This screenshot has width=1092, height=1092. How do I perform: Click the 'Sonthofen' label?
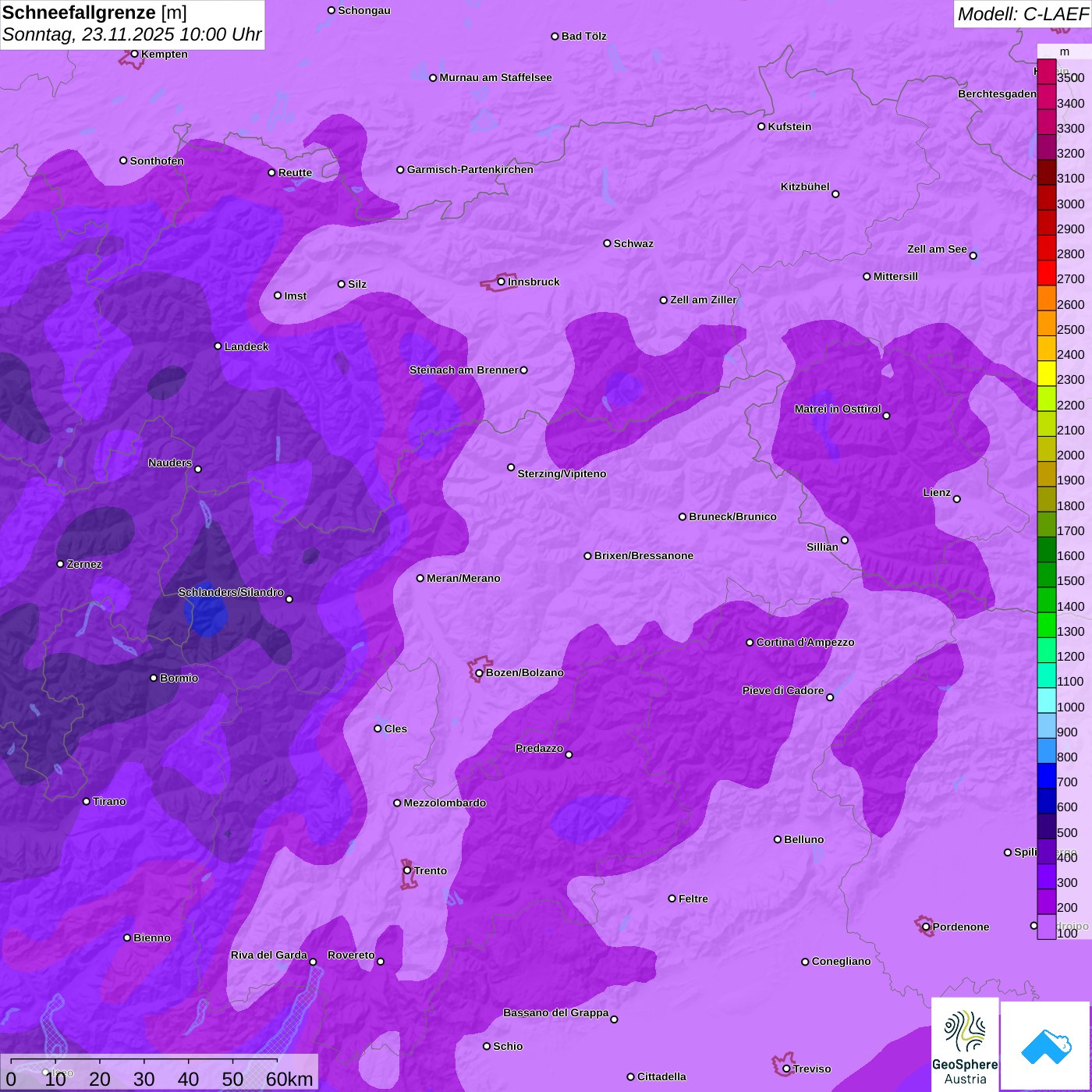(x=157, y=161)
